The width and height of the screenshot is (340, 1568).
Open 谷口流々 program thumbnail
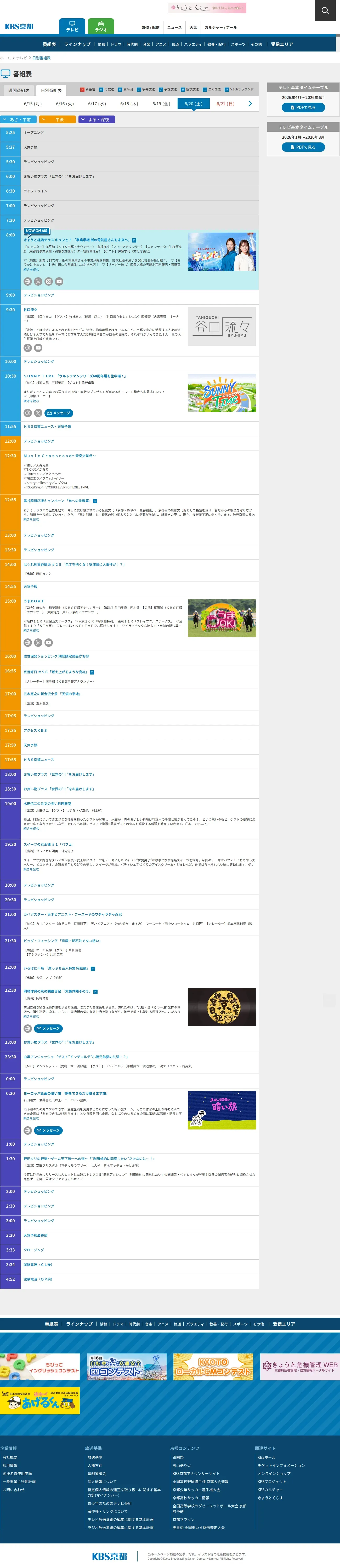(x=222, y=326)
